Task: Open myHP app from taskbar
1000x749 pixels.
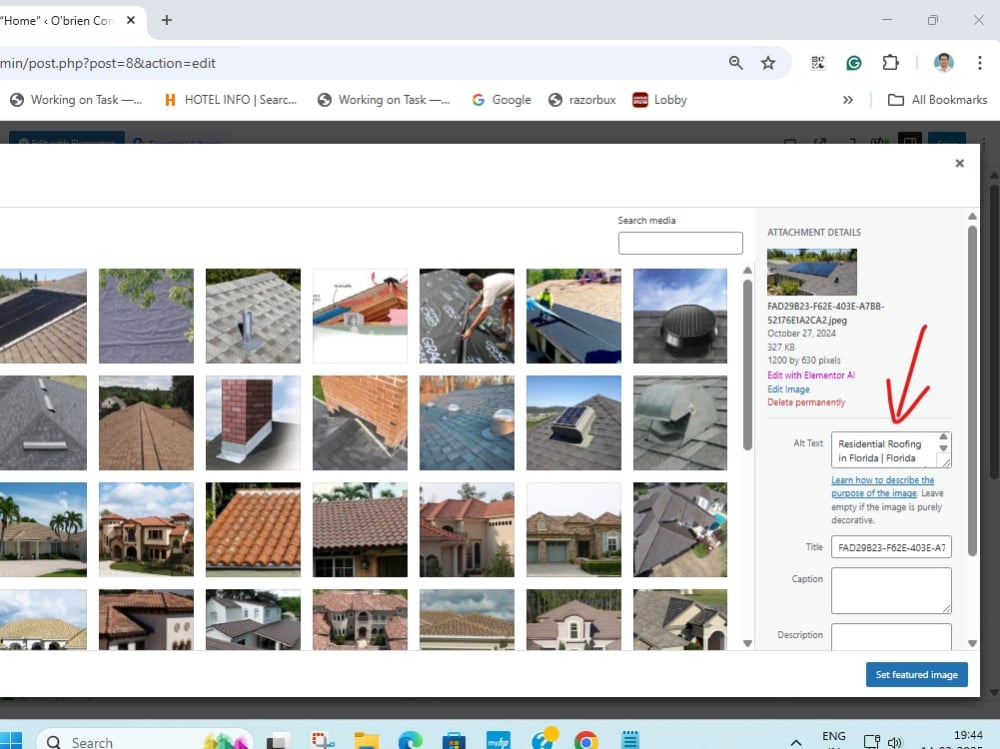Action: [498, 741]
